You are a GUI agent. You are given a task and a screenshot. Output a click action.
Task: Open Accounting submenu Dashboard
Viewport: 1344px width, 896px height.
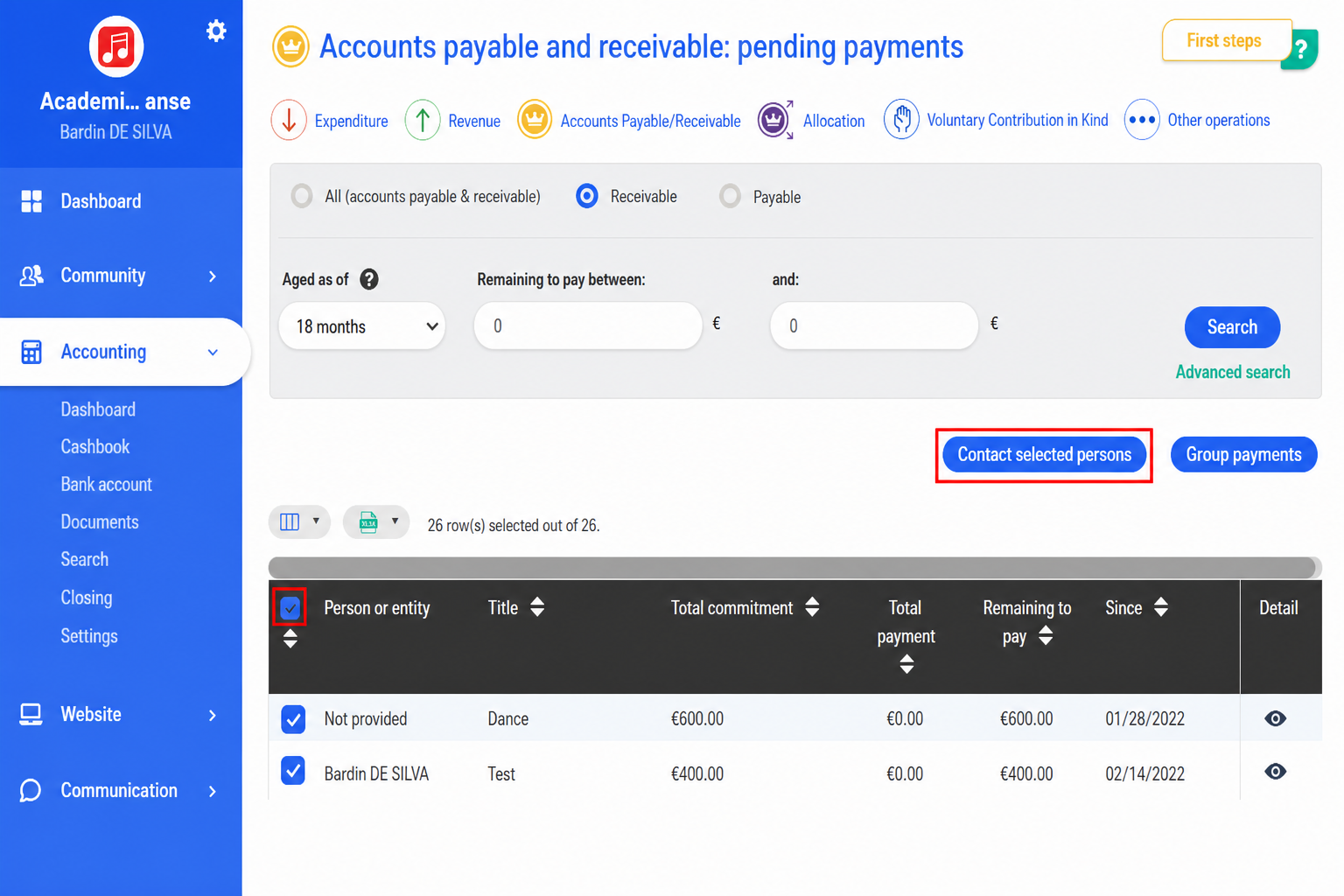point(98,409)
